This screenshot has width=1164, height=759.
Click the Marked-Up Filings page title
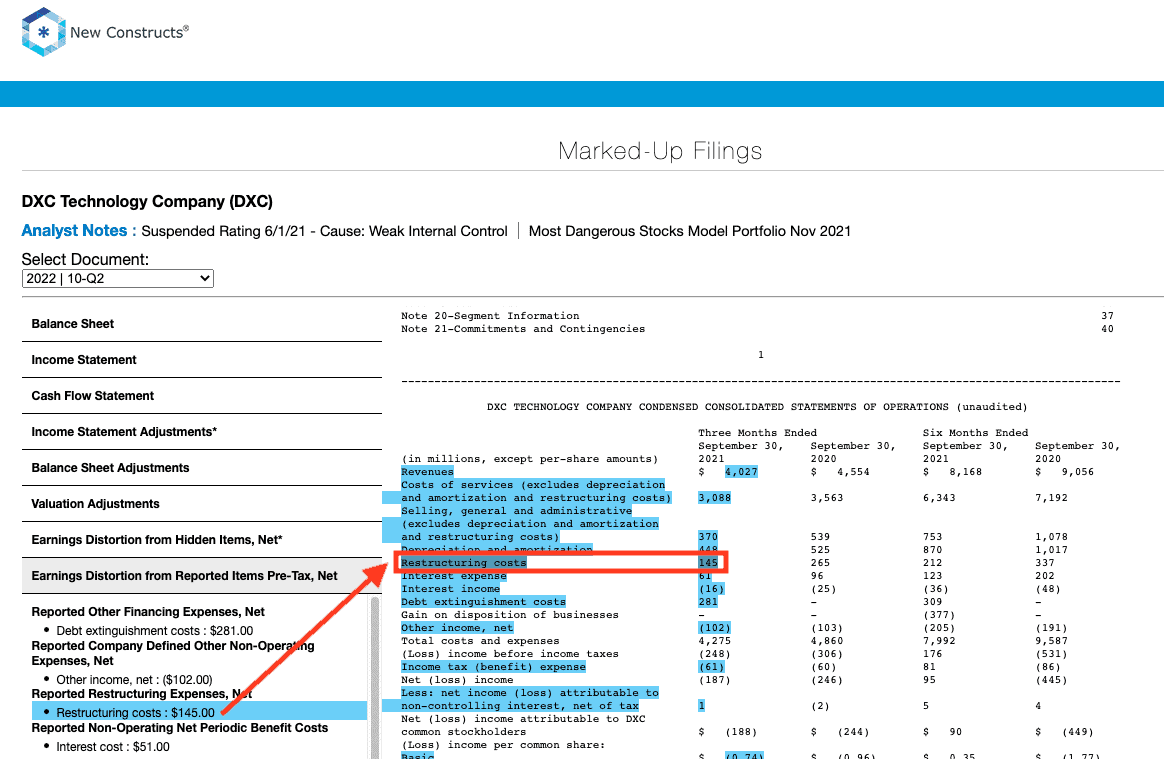660,151
